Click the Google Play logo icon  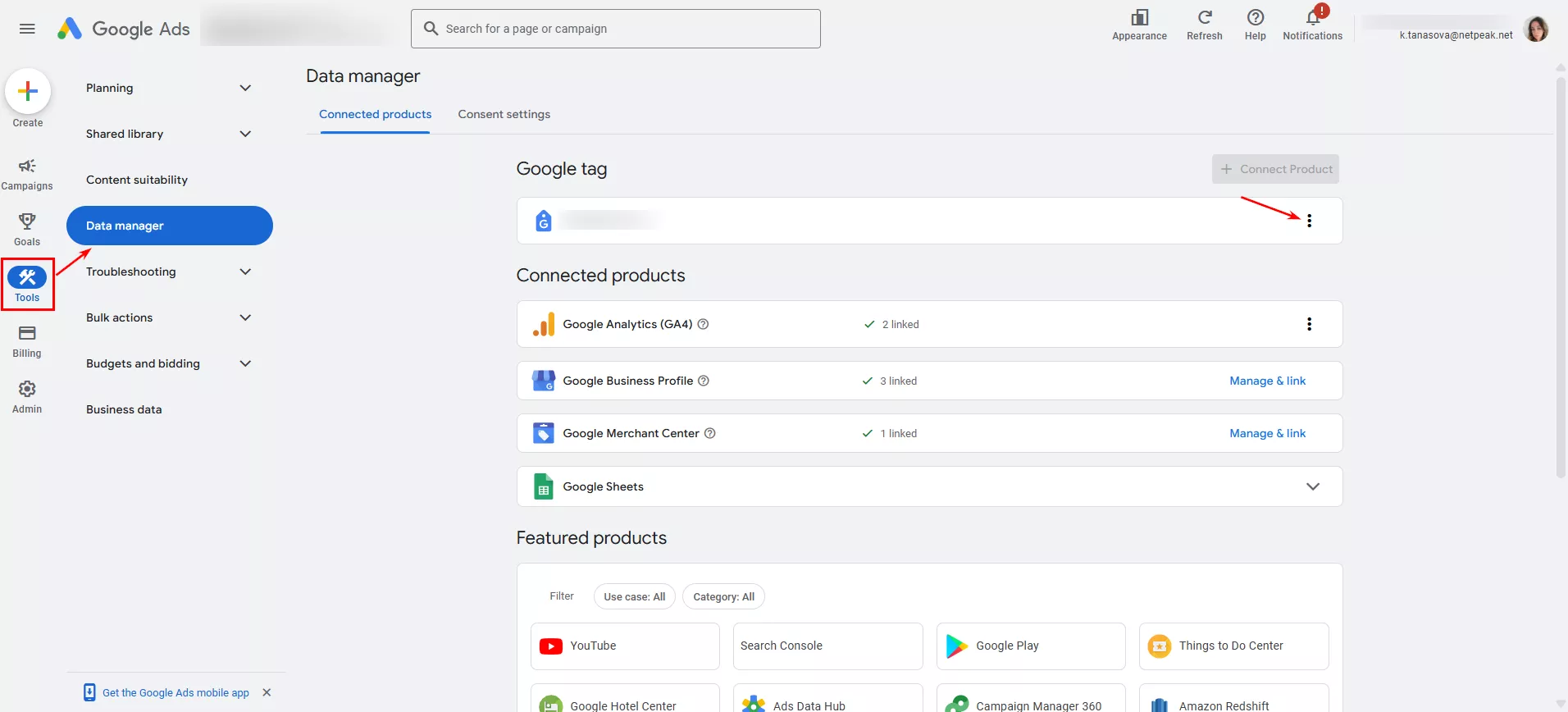pyautogui.click(x=956, y=646)
